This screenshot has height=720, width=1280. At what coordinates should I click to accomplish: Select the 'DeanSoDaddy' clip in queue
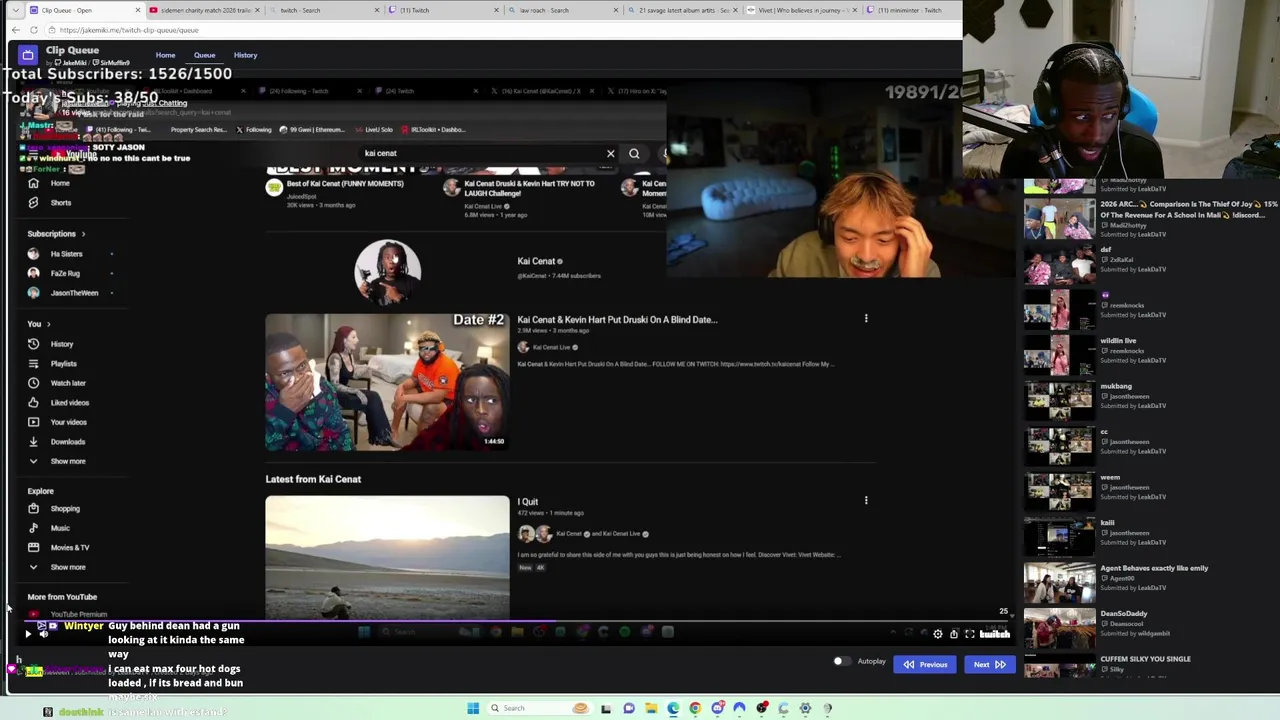click(x=1150, y=627)
